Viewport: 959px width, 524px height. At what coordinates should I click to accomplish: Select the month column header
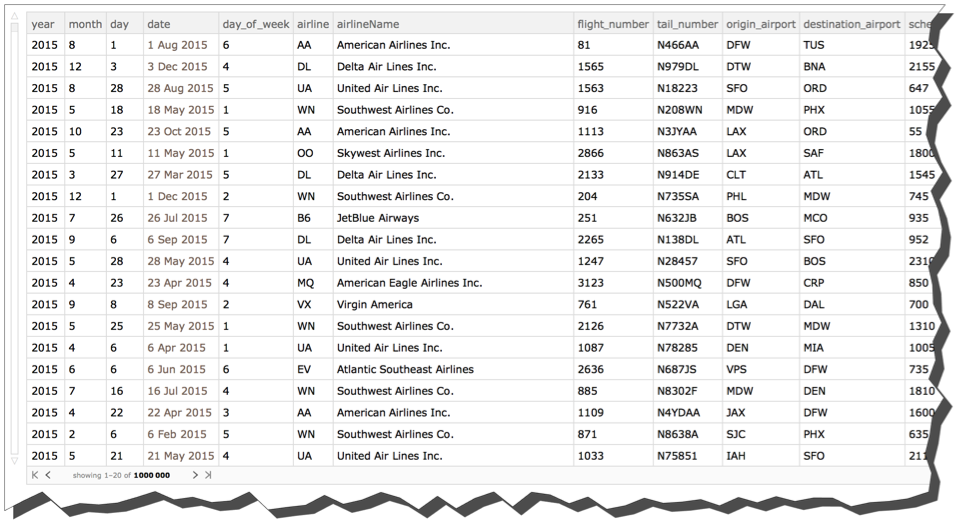pyautogui.click(x=85, y=24)
